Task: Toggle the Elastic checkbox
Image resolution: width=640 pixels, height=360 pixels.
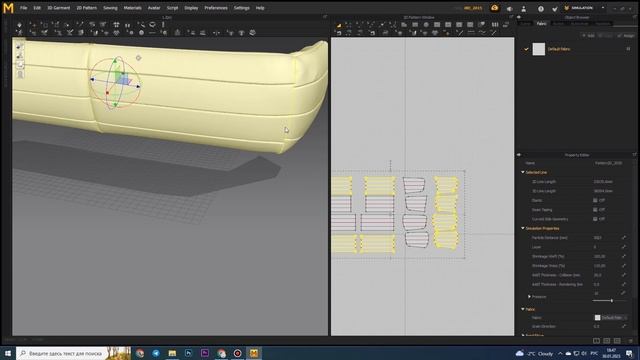Action: click(x=595, y=200)
